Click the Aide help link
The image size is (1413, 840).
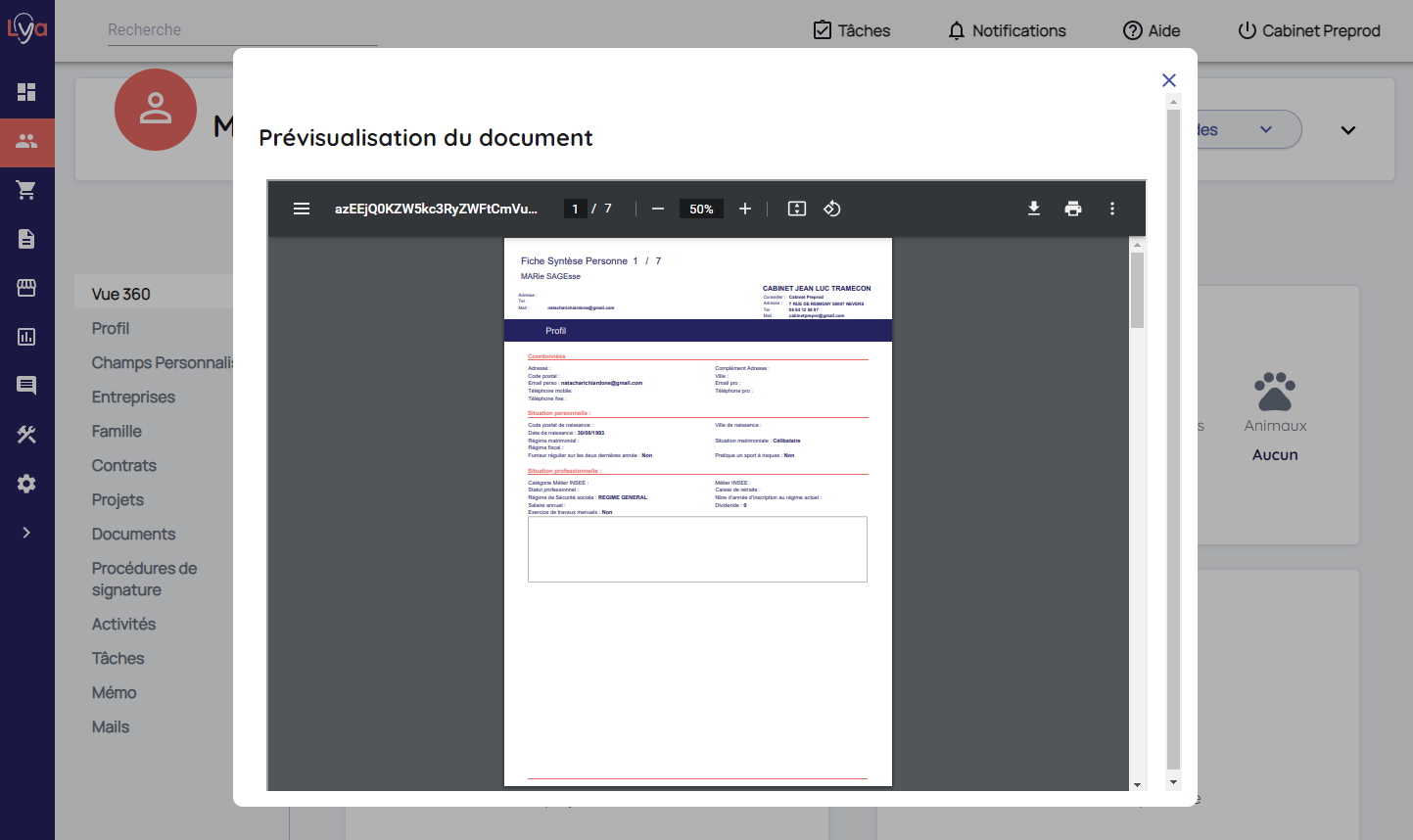click(x=1152, y=30)
